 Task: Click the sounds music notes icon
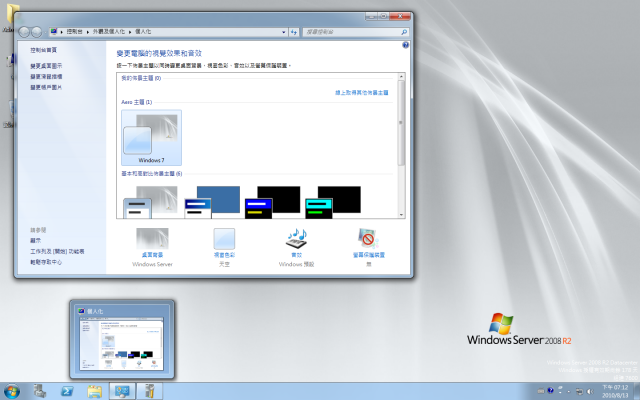297,239
